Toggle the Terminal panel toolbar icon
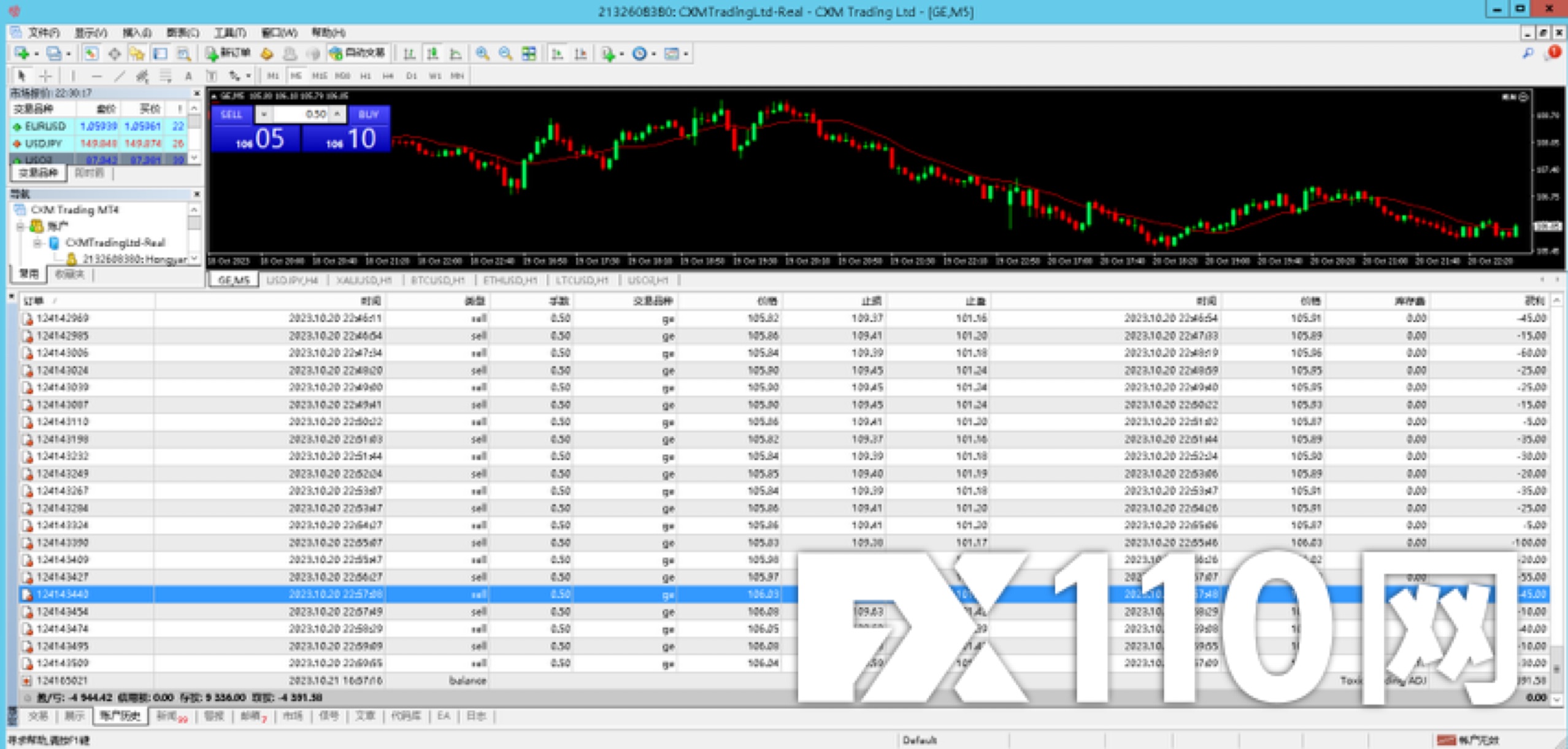The image size is (1568, 749). [x=160, y=54]
